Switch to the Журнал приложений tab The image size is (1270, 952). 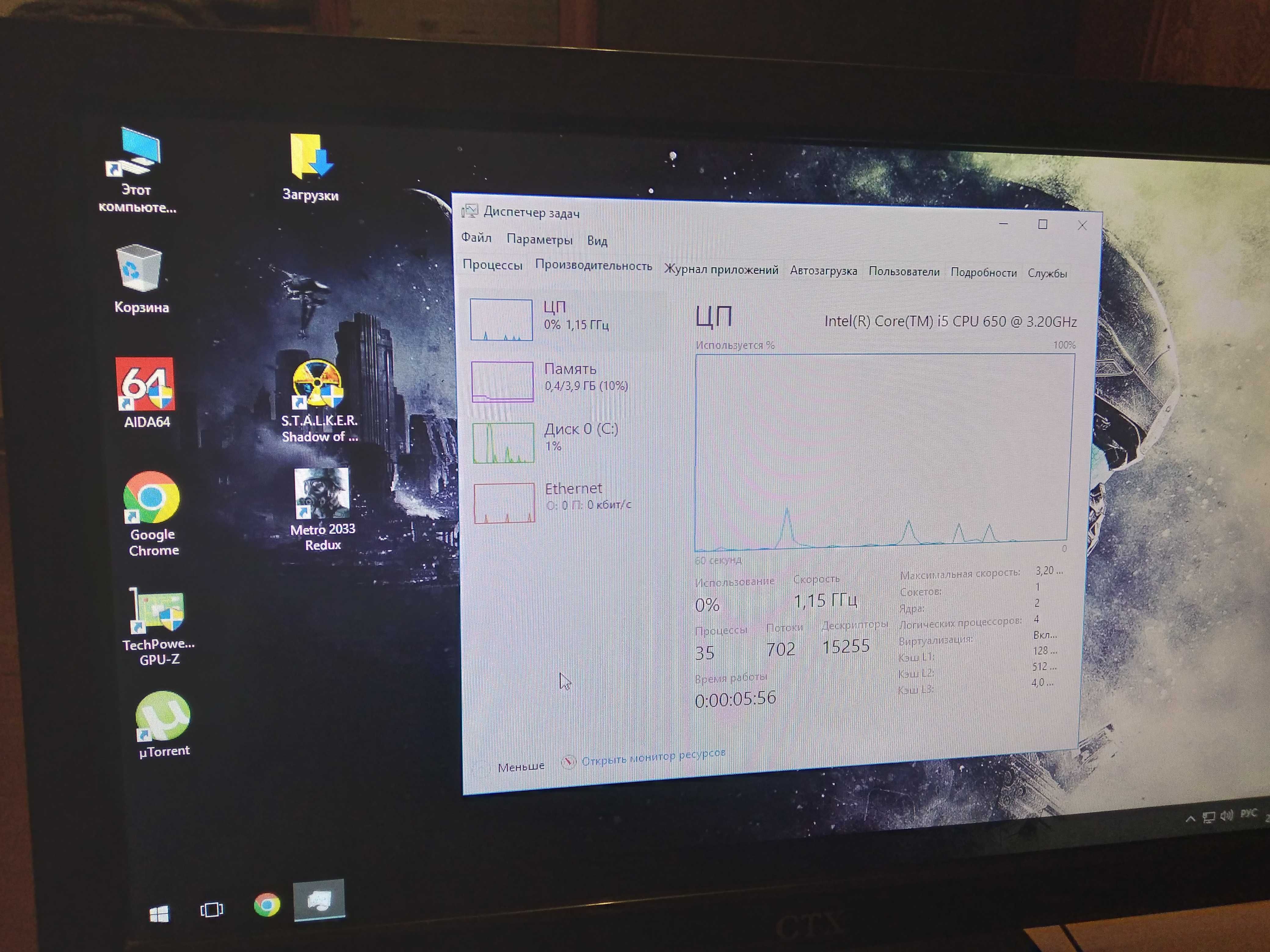(x=721, y=270)
